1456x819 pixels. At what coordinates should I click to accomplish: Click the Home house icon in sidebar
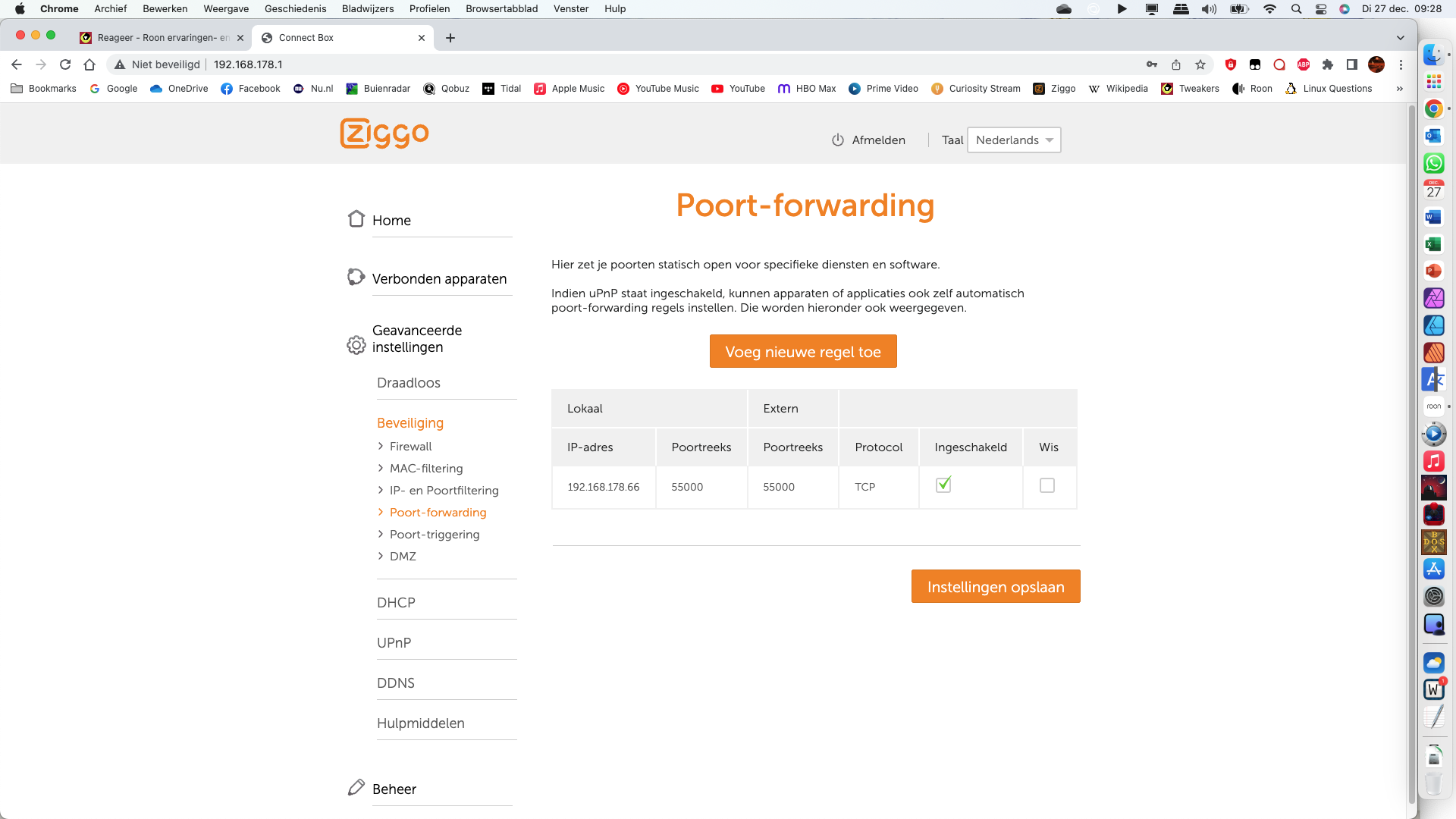(356, 219)
